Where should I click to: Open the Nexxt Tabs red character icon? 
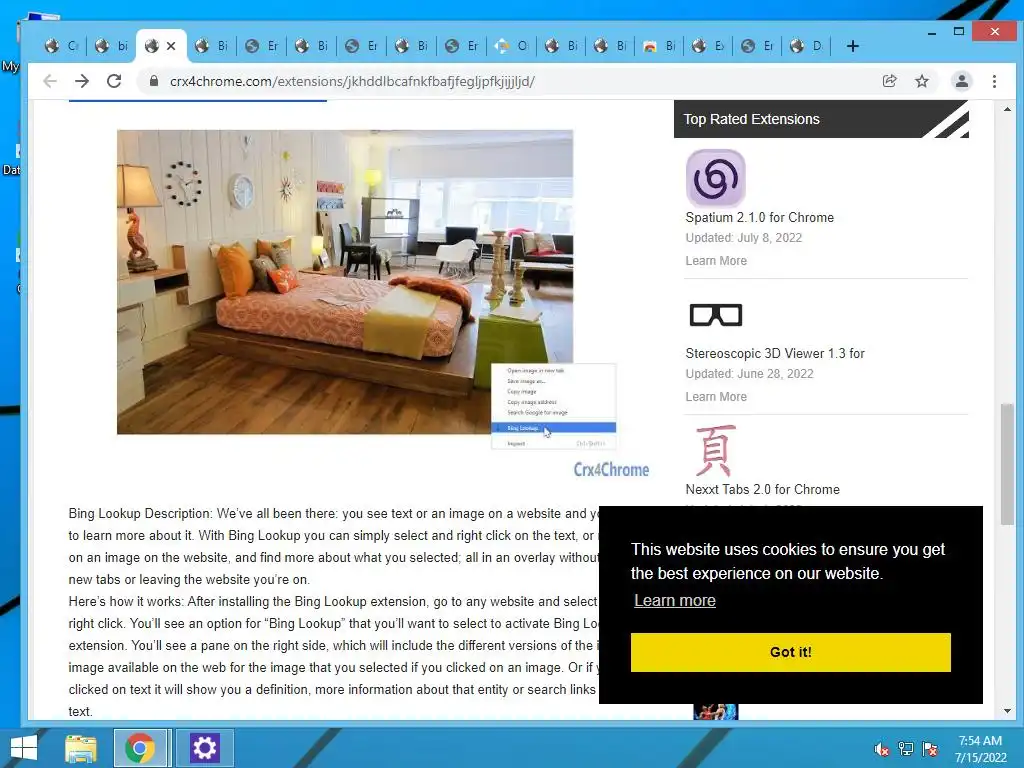(716, 450)
